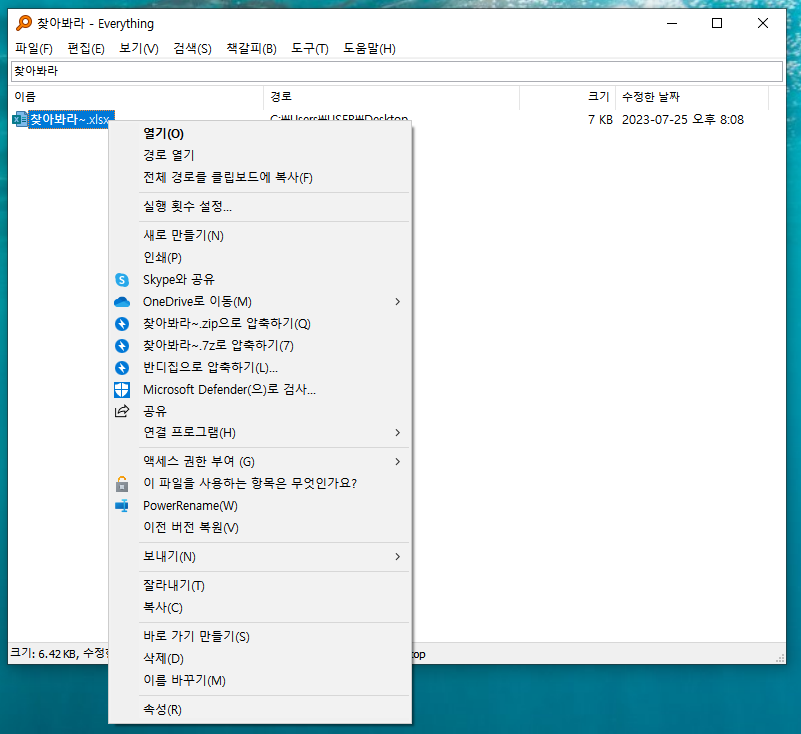Click the Microsoft Defender shield icon
The height and width of the screenshot is (734, 801).
coord(122,390)
